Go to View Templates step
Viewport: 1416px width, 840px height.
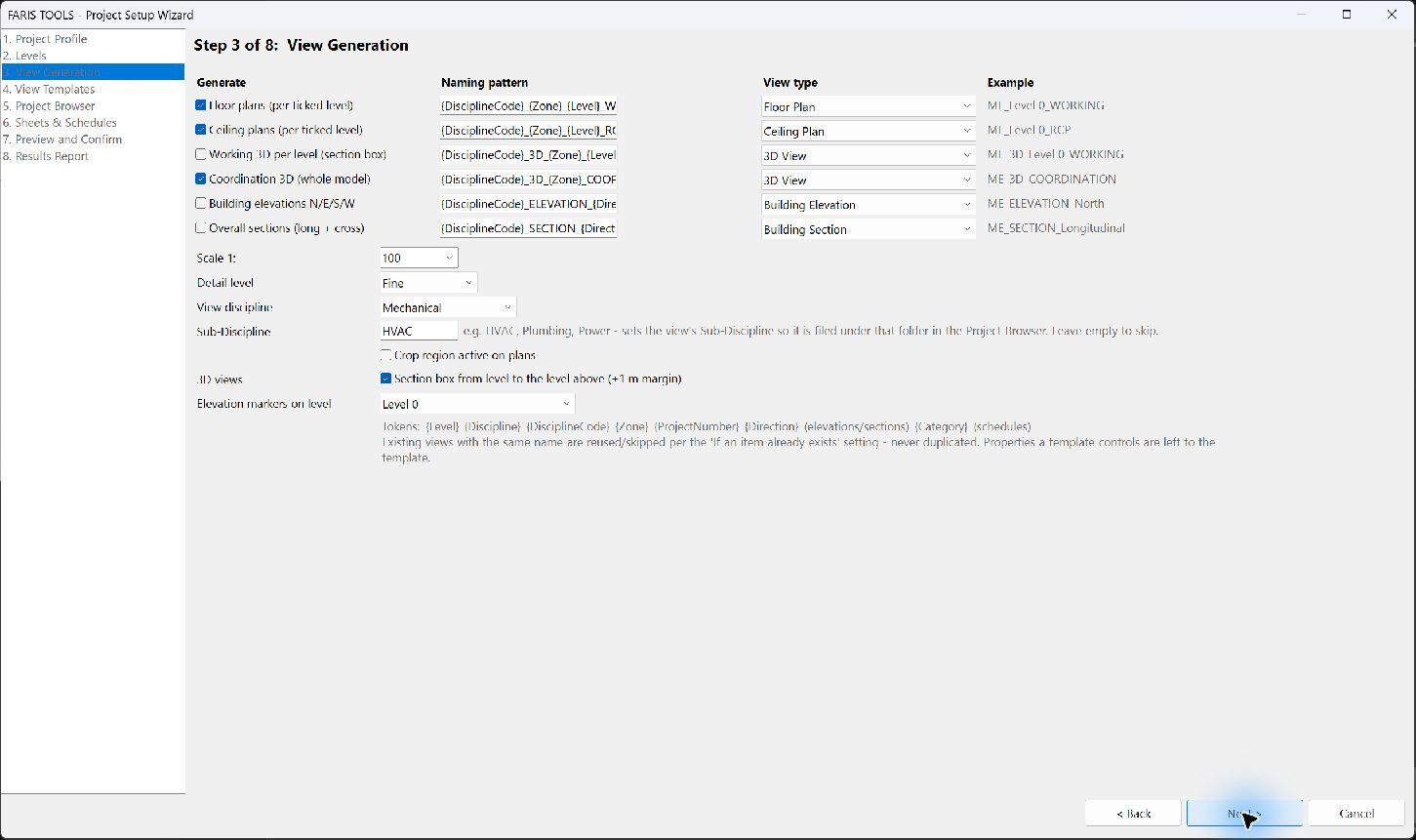(93, 89)
